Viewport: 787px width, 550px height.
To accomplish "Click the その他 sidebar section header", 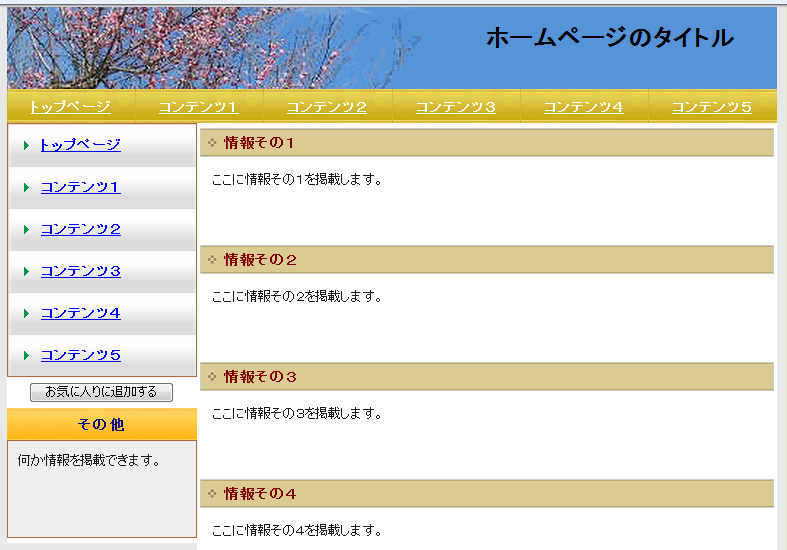I will (x=101, y=425).
